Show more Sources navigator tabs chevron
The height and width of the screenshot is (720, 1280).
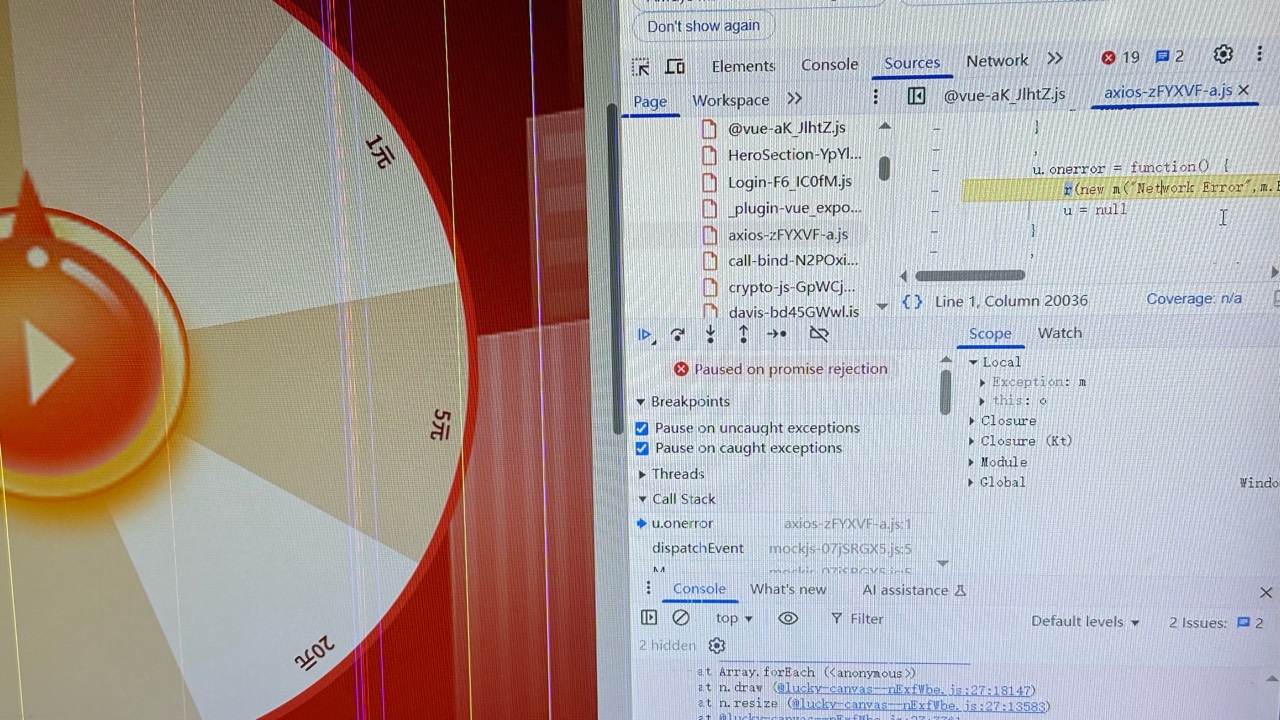pyautogui.click(x=794, y=98)
